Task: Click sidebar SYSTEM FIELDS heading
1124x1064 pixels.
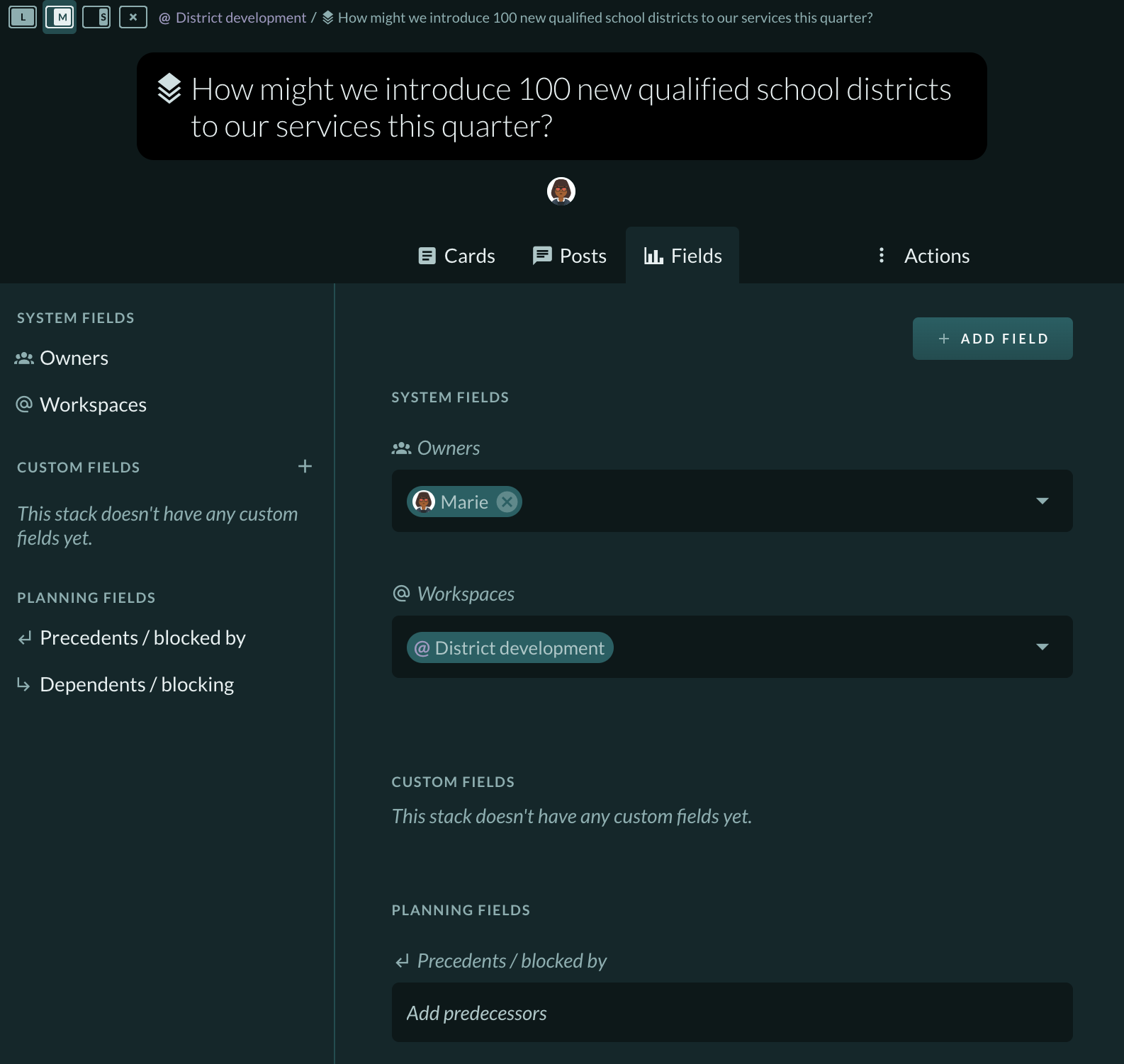Action: (76, 318)
